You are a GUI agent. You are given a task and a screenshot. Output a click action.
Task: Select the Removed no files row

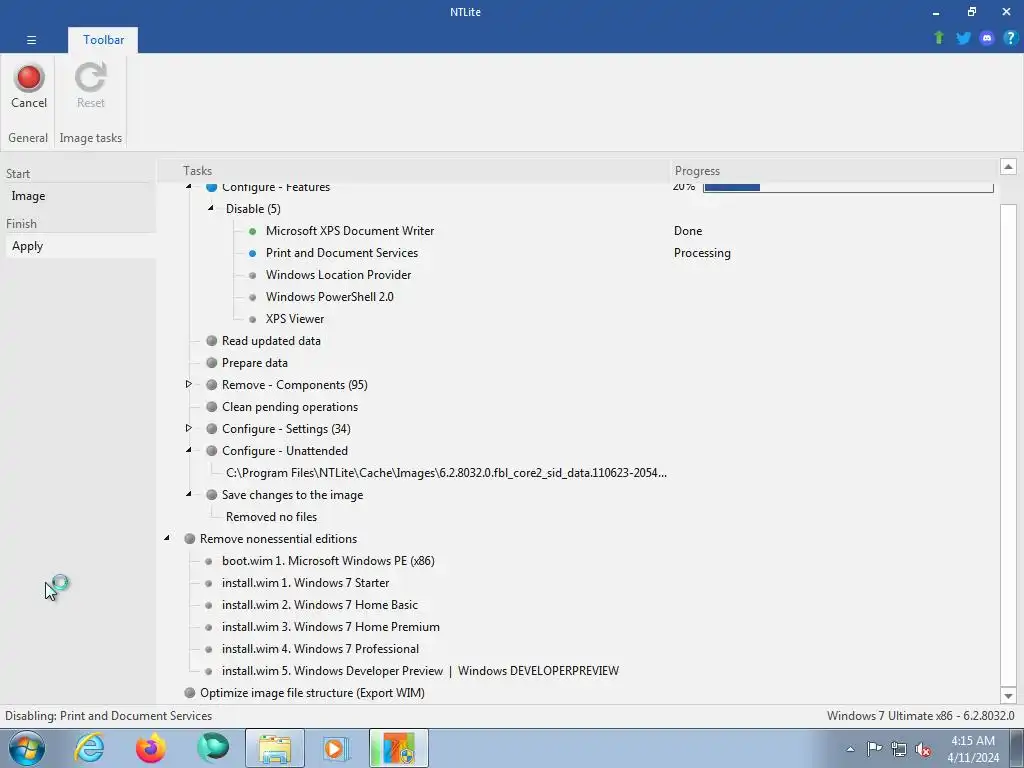click(x=271, y=517)
